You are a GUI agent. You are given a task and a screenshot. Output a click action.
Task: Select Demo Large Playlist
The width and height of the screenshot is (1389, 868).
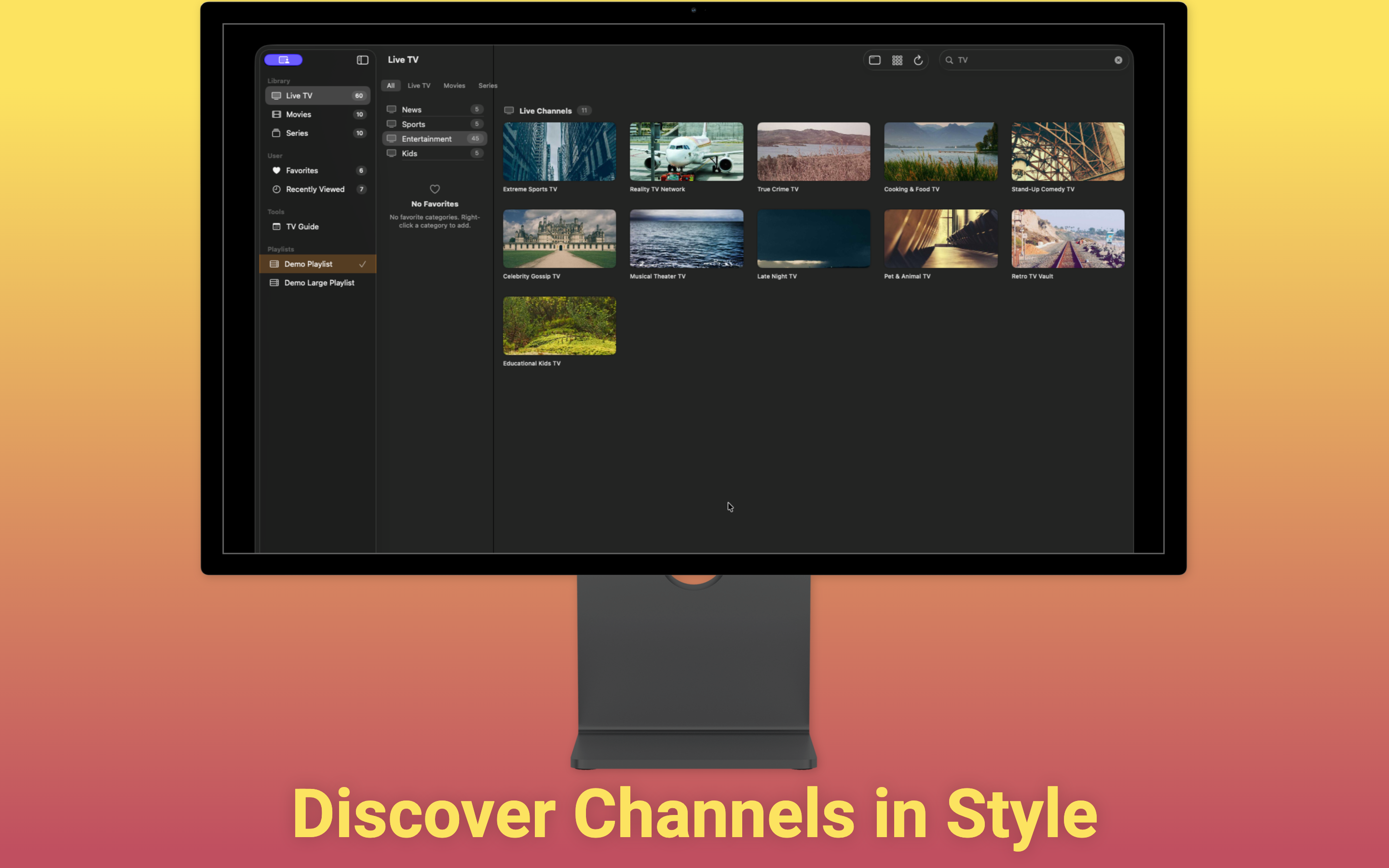click(x=317, y=283)
